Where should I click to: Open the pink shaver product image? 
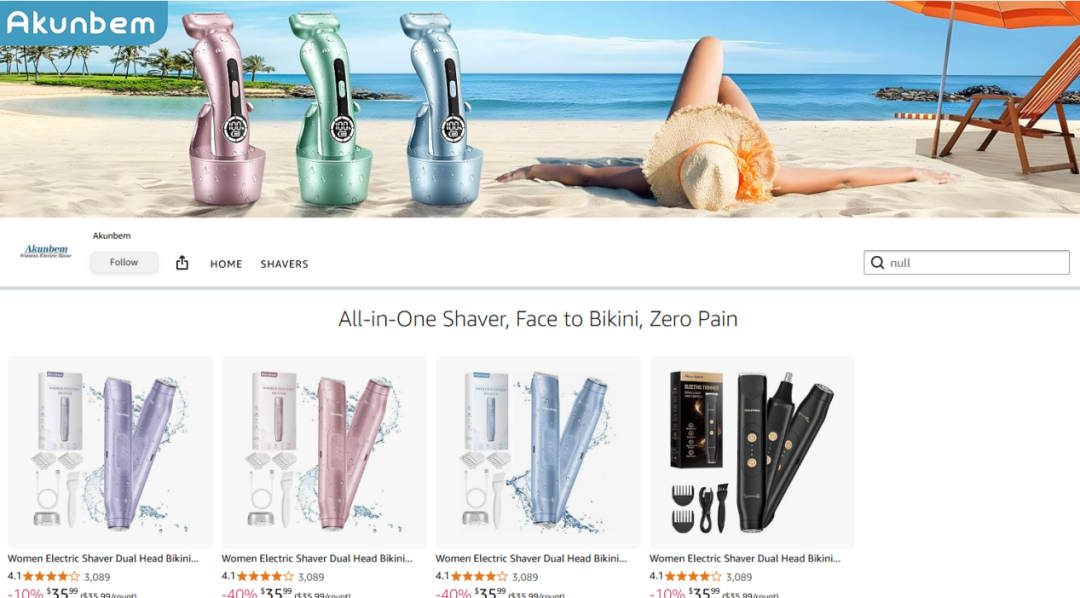point(324,452)
